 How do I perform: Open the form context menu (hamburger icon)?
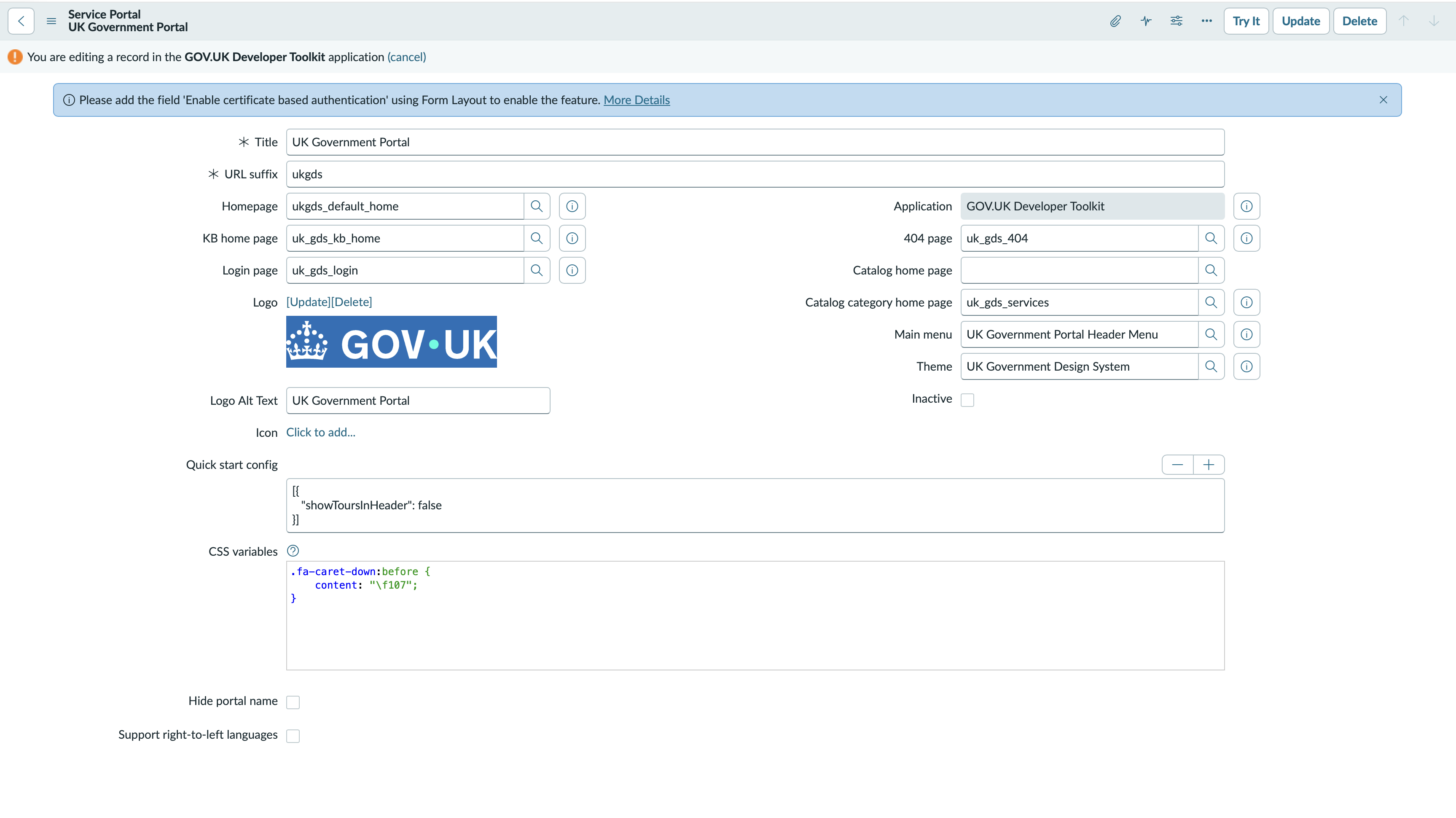[51, 21]
